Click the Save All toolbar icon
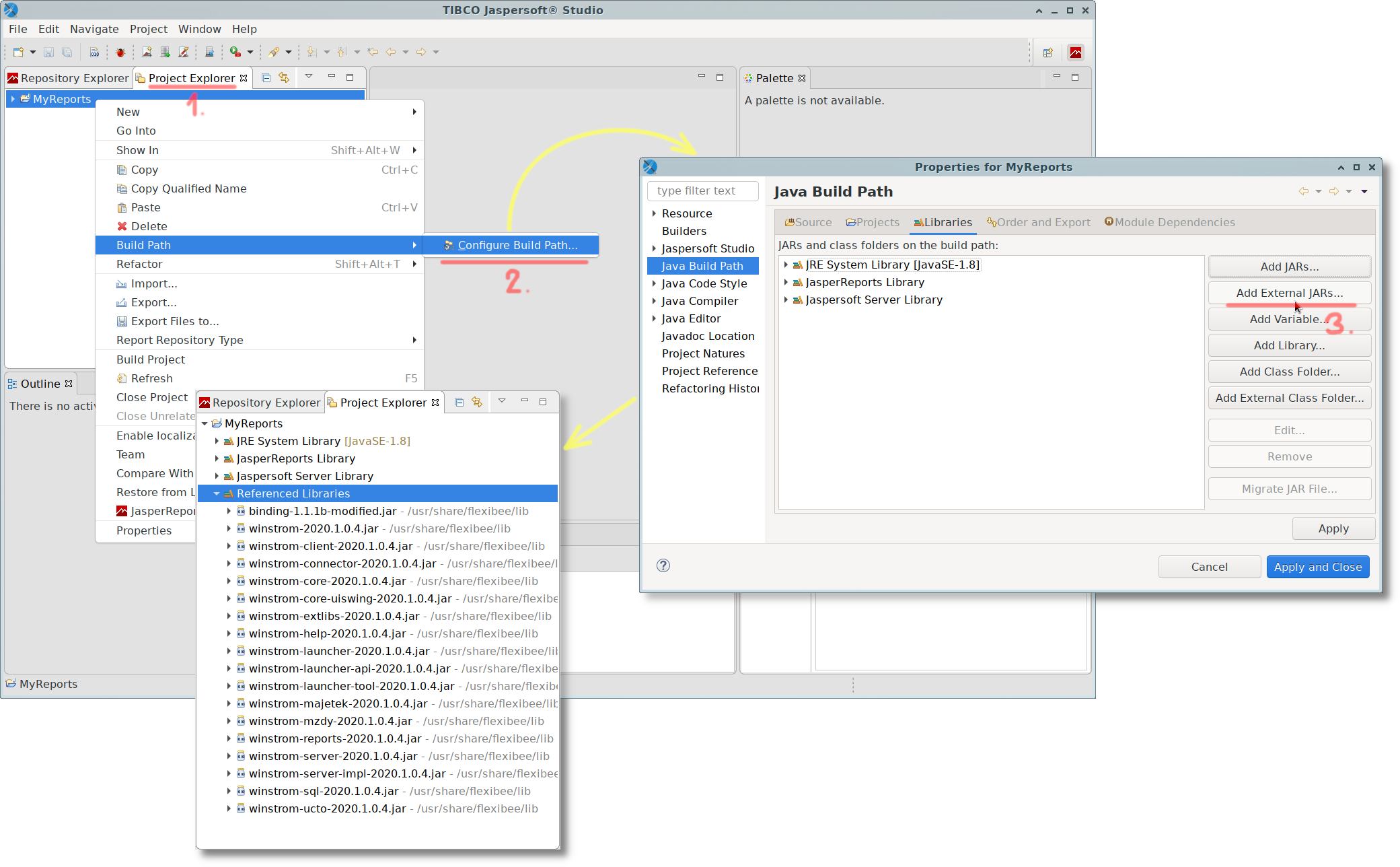The height and width of the screenshot is (867, 1400). (67, 52)
